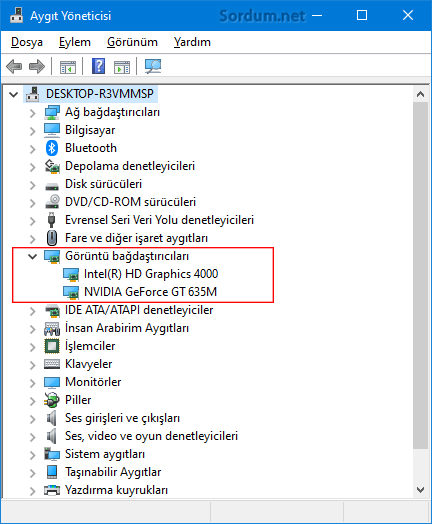Click the İşlemciler processor chip icon
The image size is (432, 524).
(x=52, y=346)
